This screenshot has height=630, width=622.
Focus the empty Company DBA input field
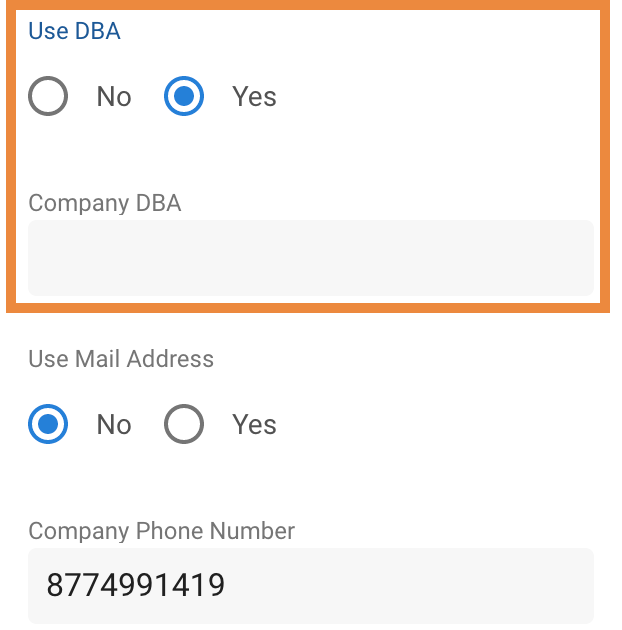pos(311,258)
